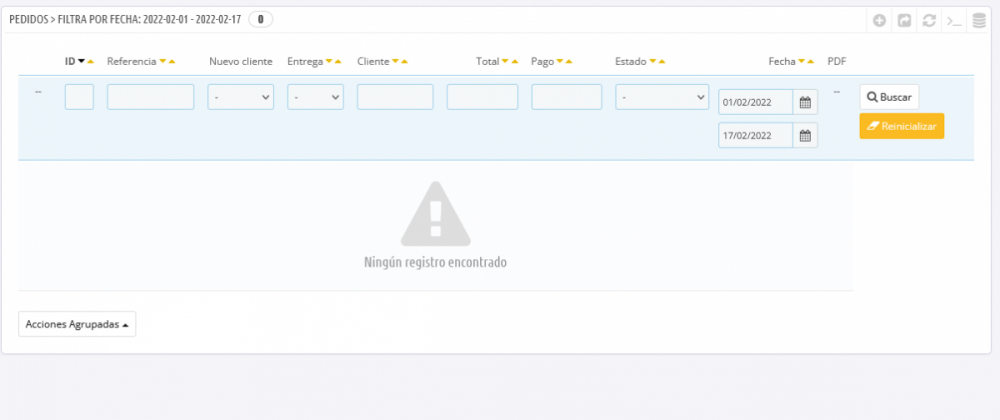Screen dimensions: 1000x420
Task: Open calendar for the 17/02/2022 end date
Action: [x=805, y=135]
